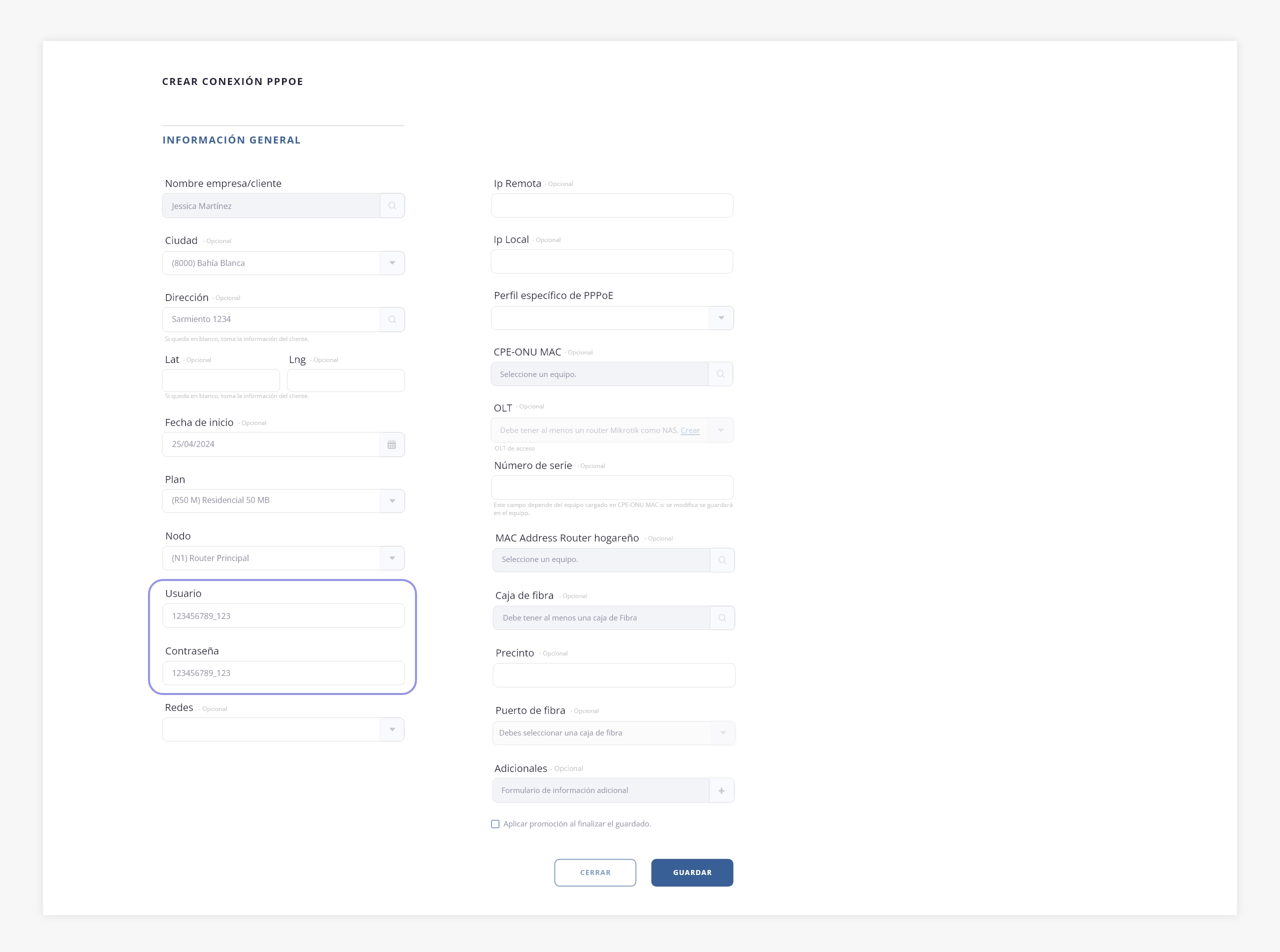Open the Plan dropdown
Screen dimensions: 1280x952
(392, 501)
